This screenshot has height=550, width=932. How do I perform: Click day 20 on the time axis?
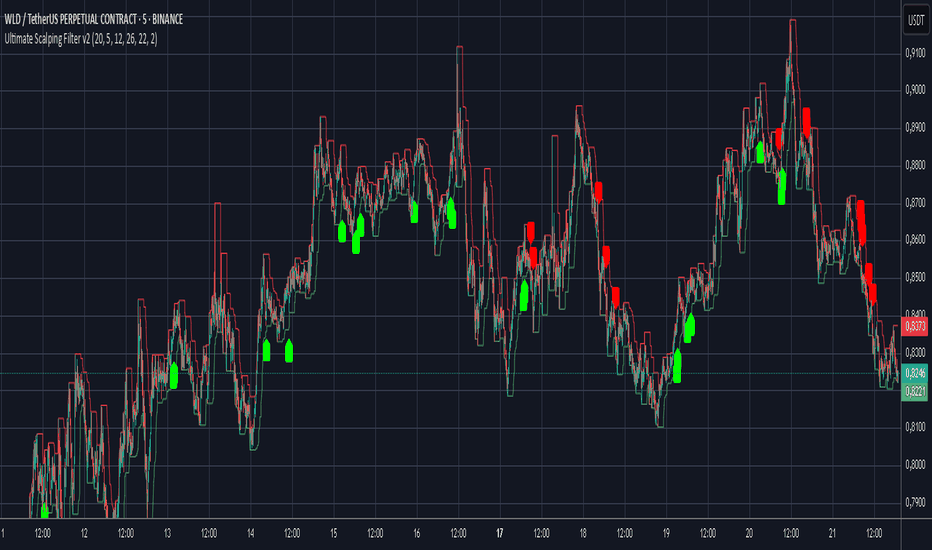point(750,533)
